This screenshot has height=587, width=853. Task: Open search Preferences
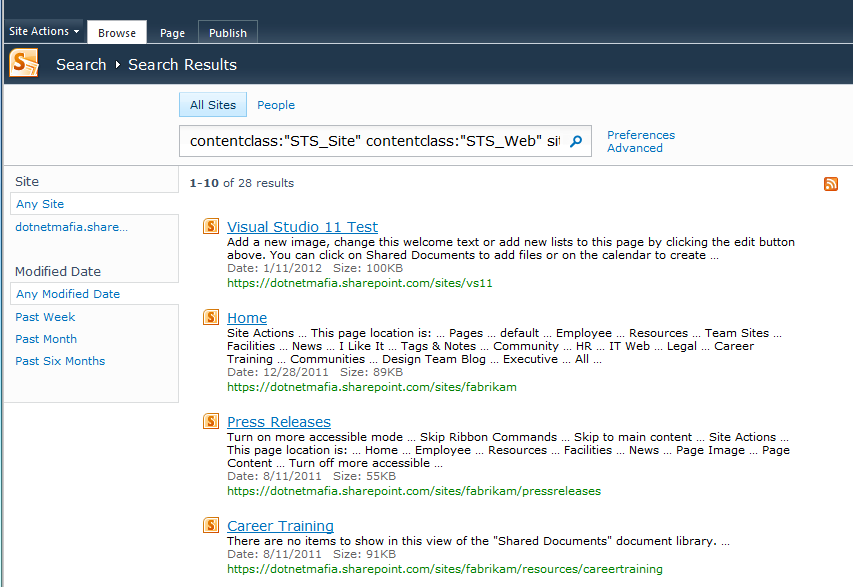click(641, 135)
